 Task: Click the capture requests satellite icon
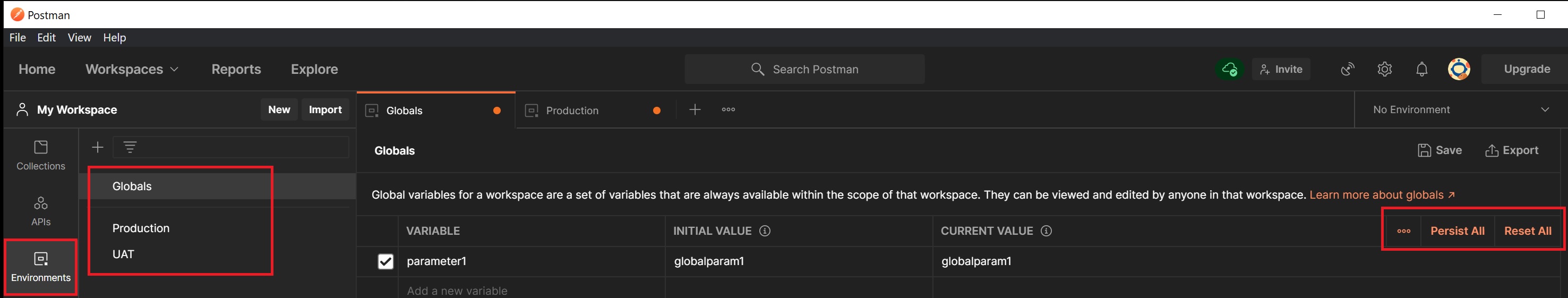click(x=1348, y=70)
